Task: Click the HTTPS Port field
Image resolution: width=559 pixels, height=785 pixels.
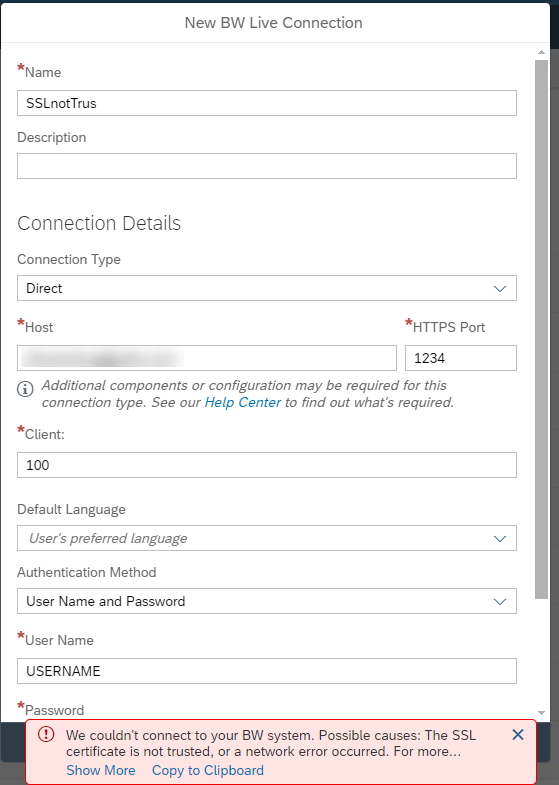Action: coord(460,358)
